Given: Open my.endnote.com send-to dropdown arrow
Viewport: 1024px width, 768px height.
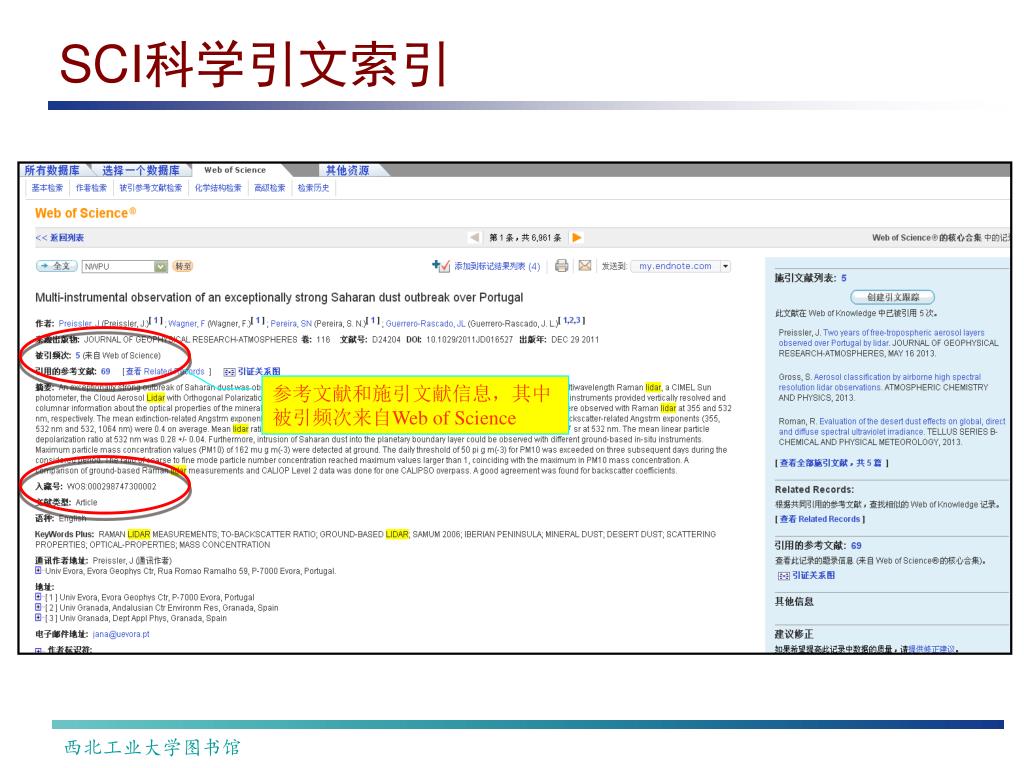Looking at the screenshot, I should 725,266.
